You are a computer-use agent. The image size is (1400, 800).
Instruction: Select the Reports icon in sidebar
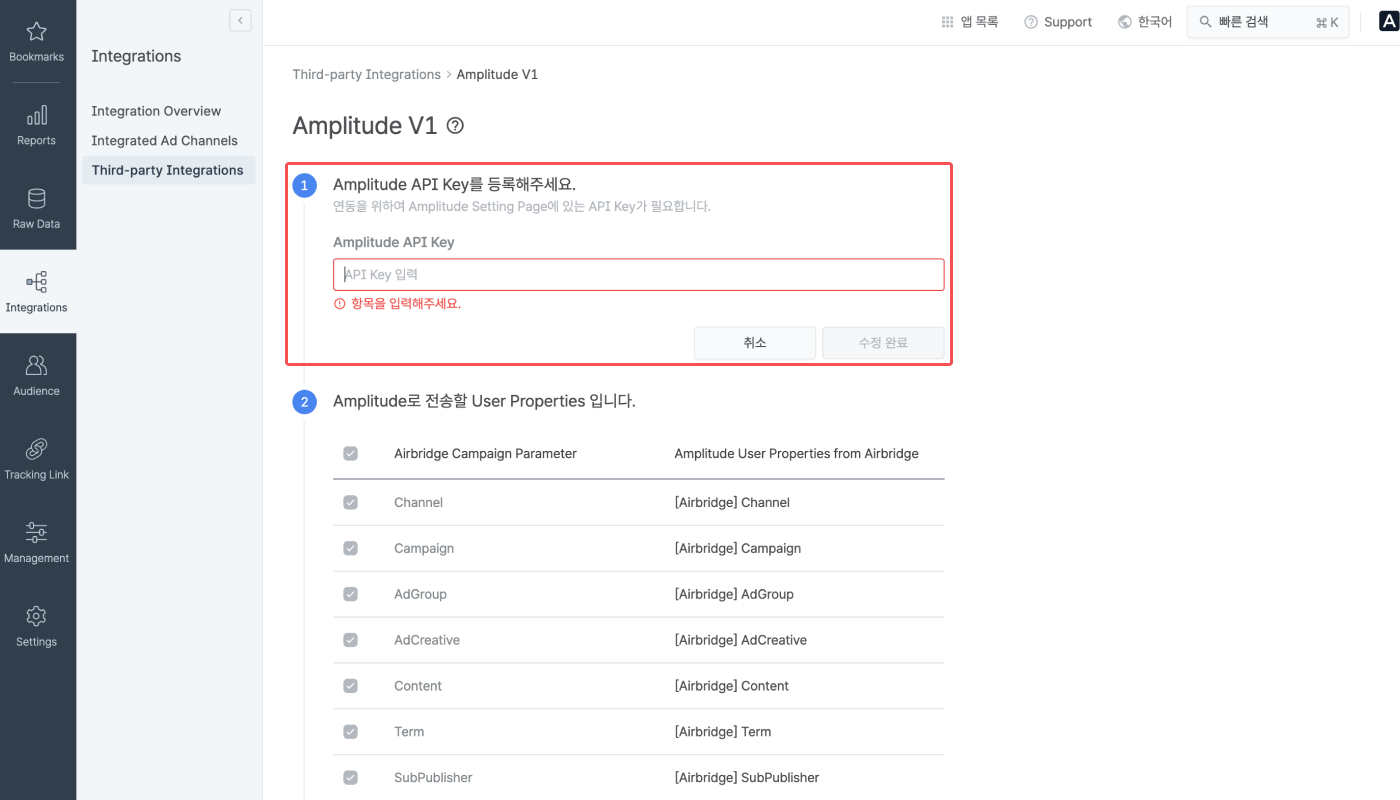(37, 124)
